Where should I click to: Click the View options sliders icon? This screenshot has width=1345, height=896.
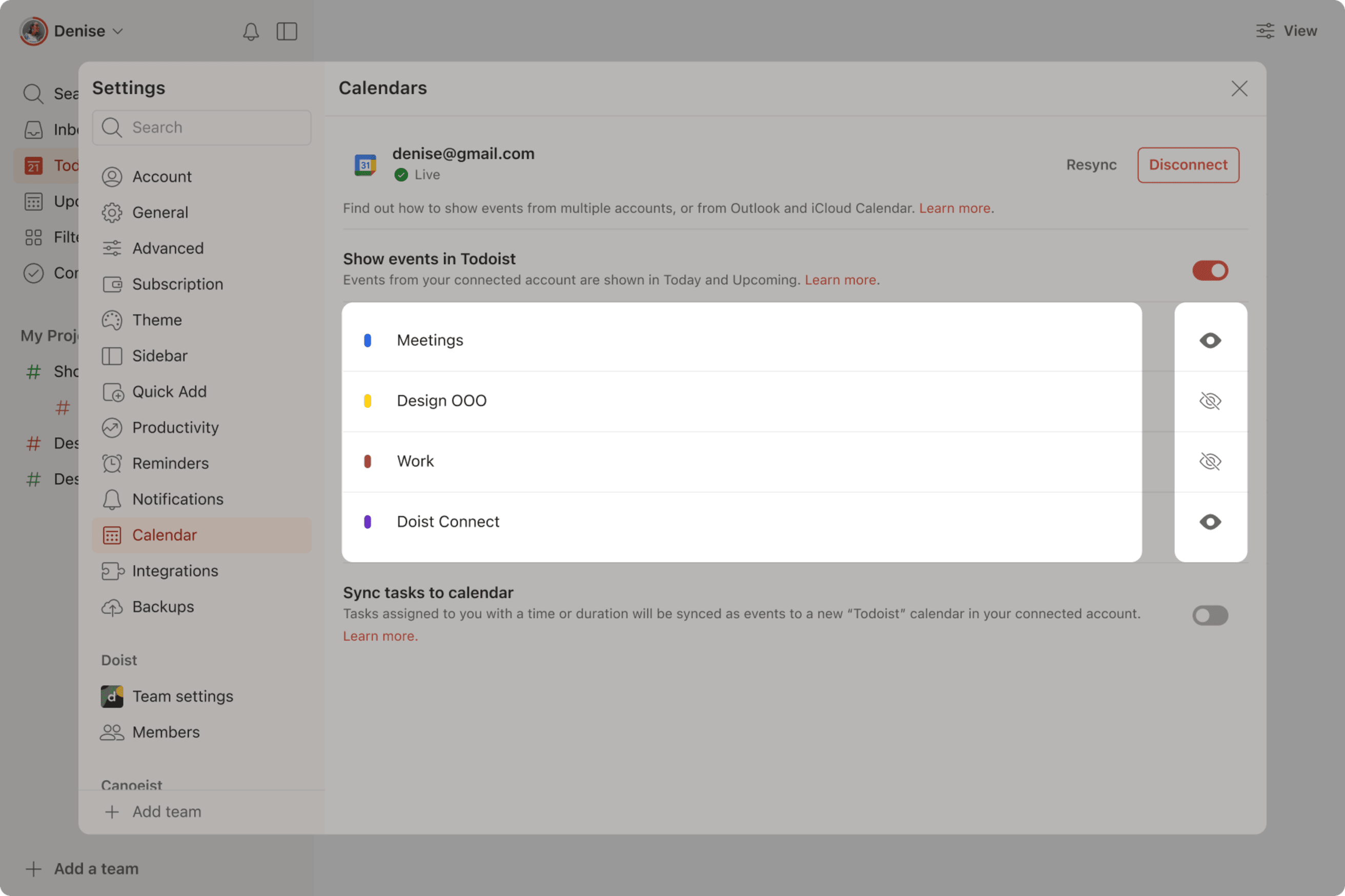(1265, 31)
